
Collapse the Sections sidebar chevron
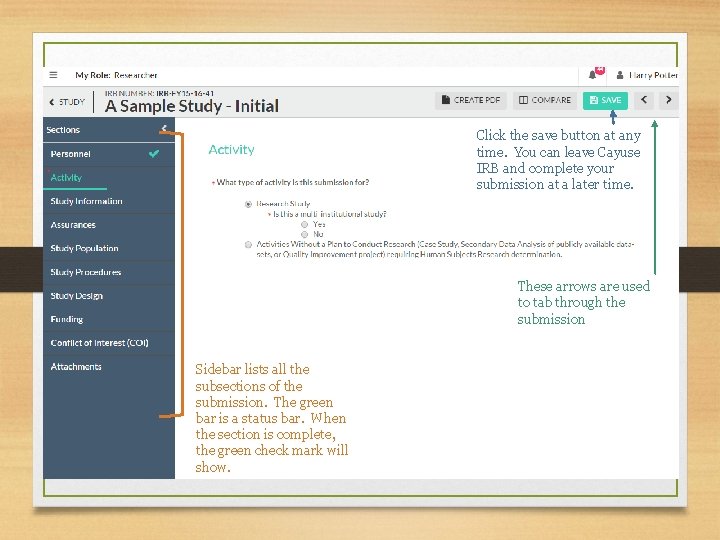[164, 129]
